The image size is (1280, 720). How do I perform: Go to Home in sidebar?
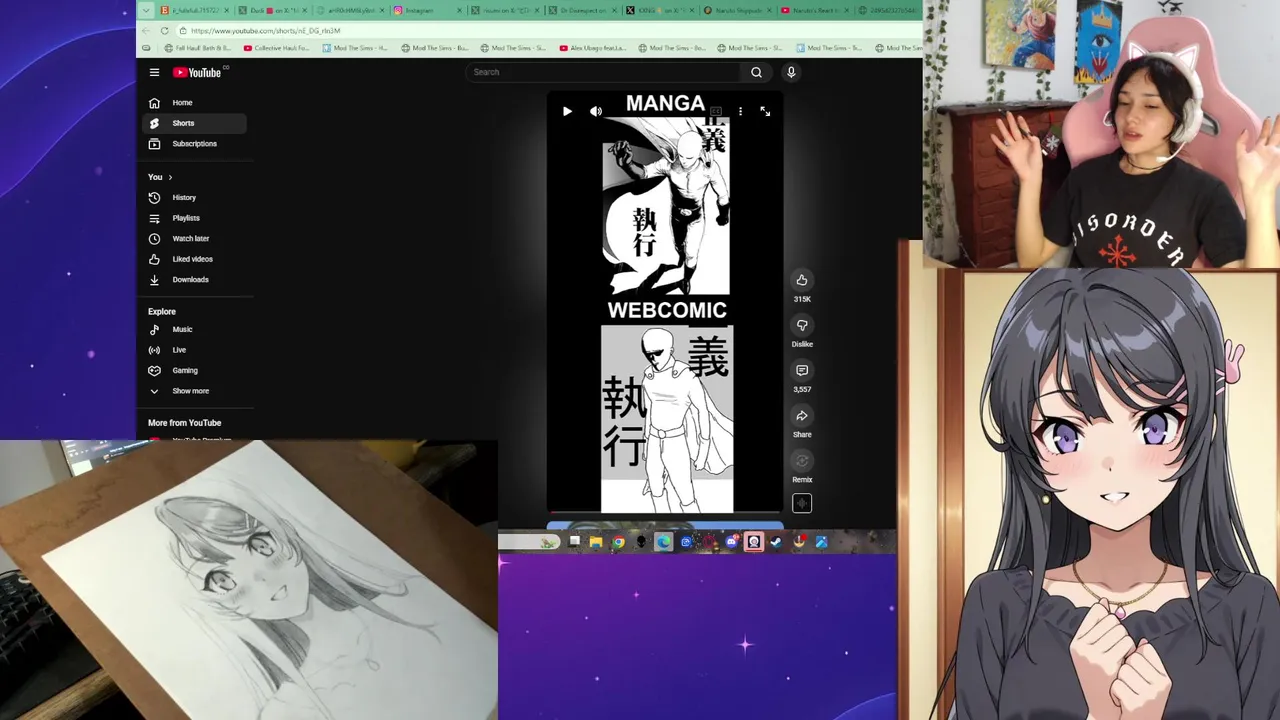(x=195, y=102)
